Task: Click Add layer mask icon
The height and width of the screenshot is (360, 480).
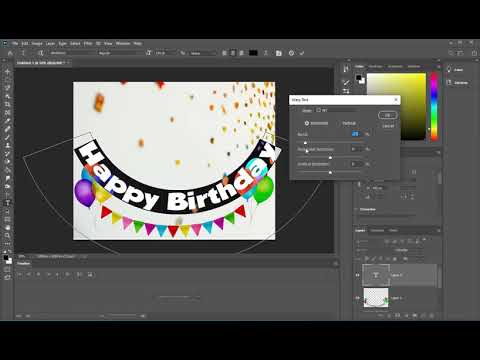Action: 397,315
